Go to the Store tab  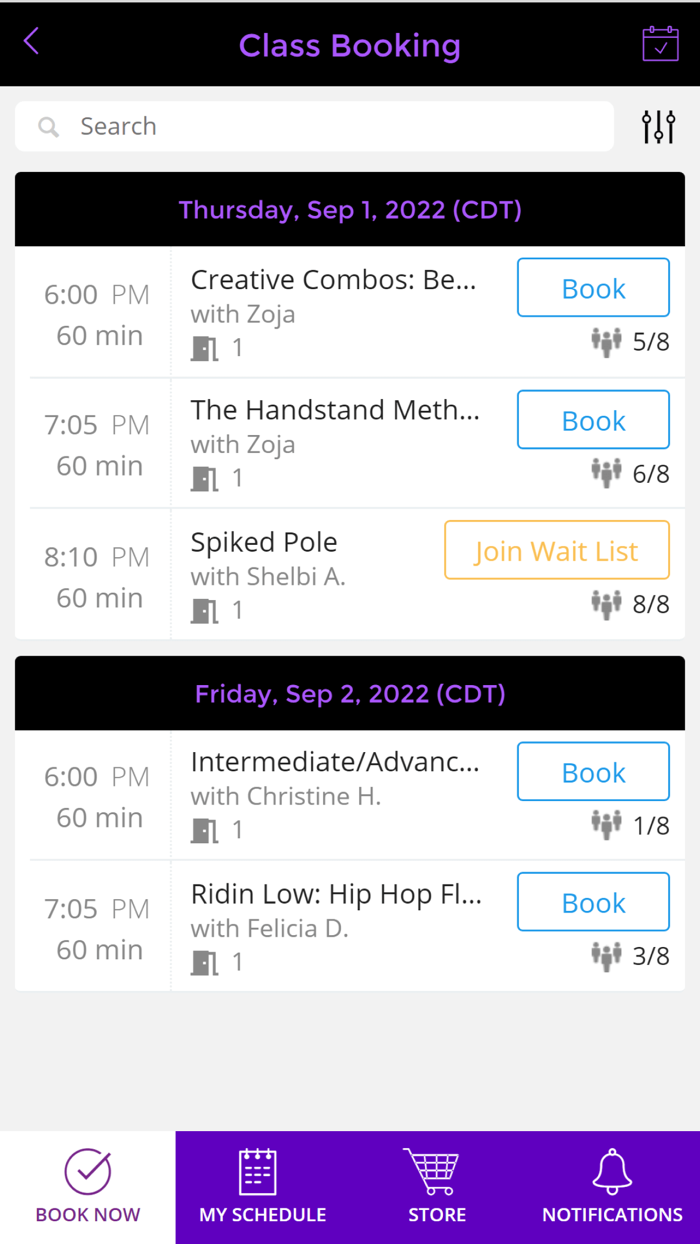click(x=437, y=1187)
